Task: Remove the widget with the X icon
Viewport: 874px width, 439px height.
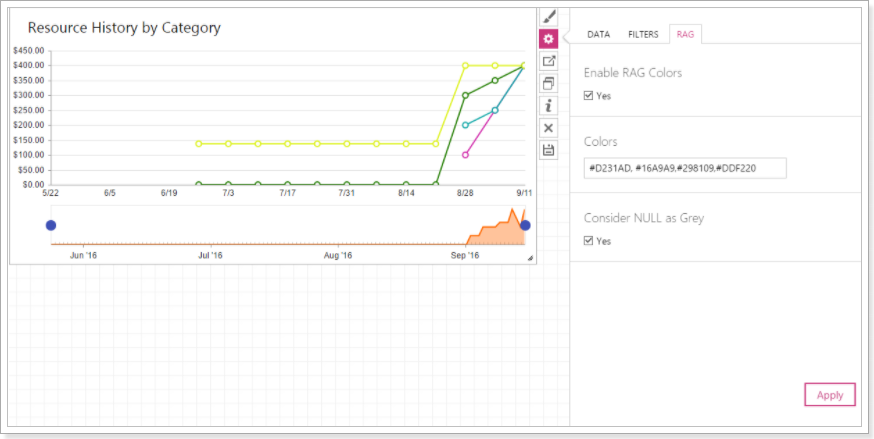Action: (548, 128)
